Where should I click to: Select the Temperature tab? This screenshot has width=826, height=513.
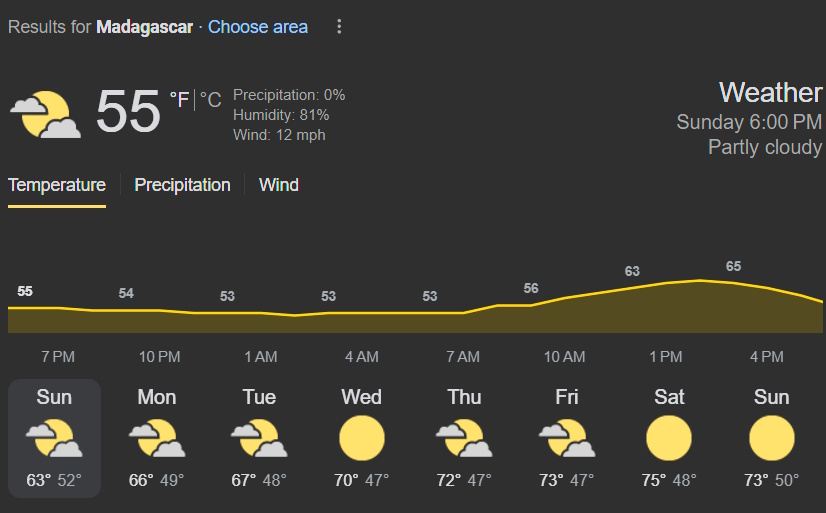(x=57, y=185)
